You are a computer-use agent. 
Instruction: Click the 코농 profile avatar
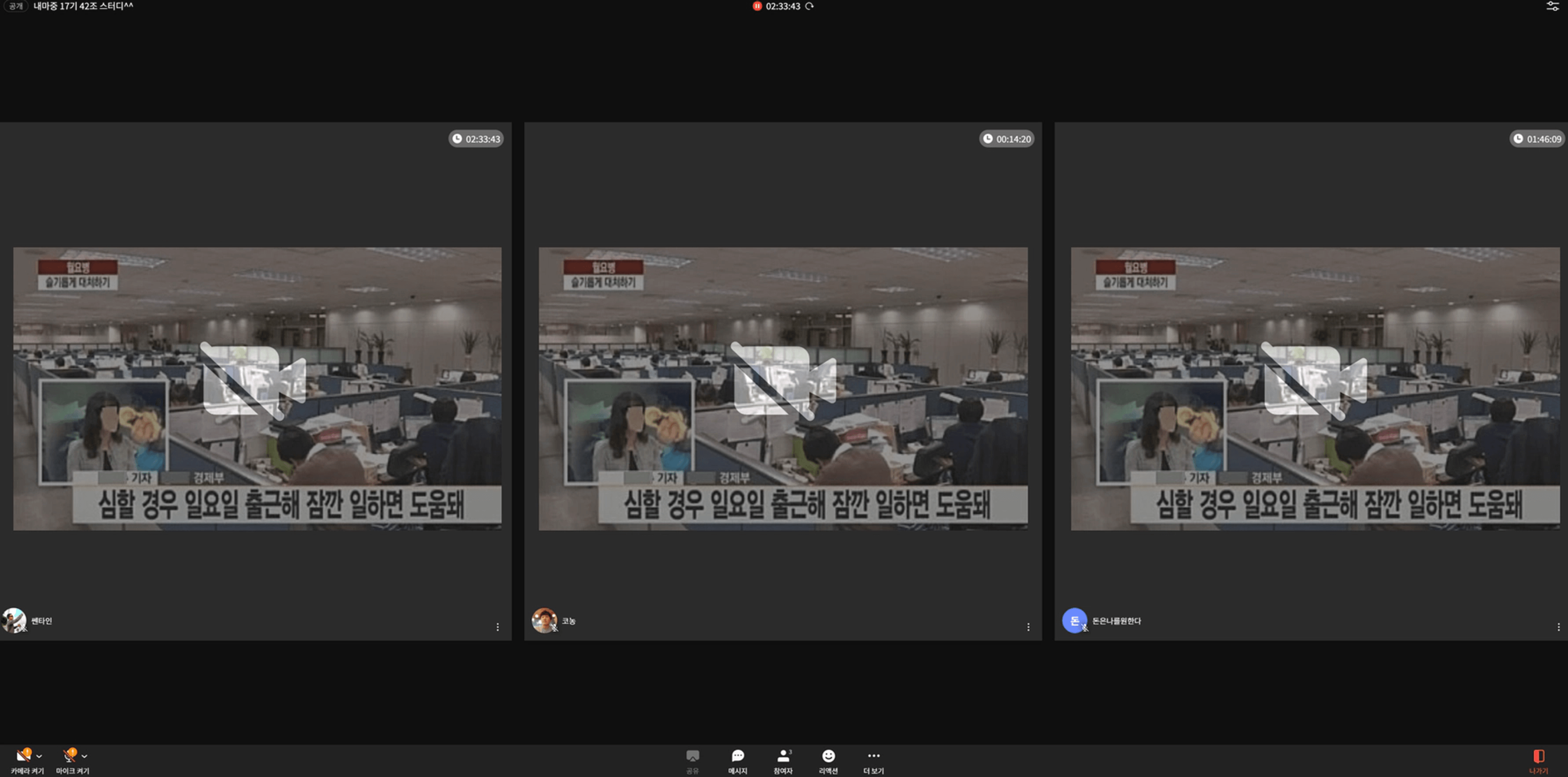(x=544, y=620)
